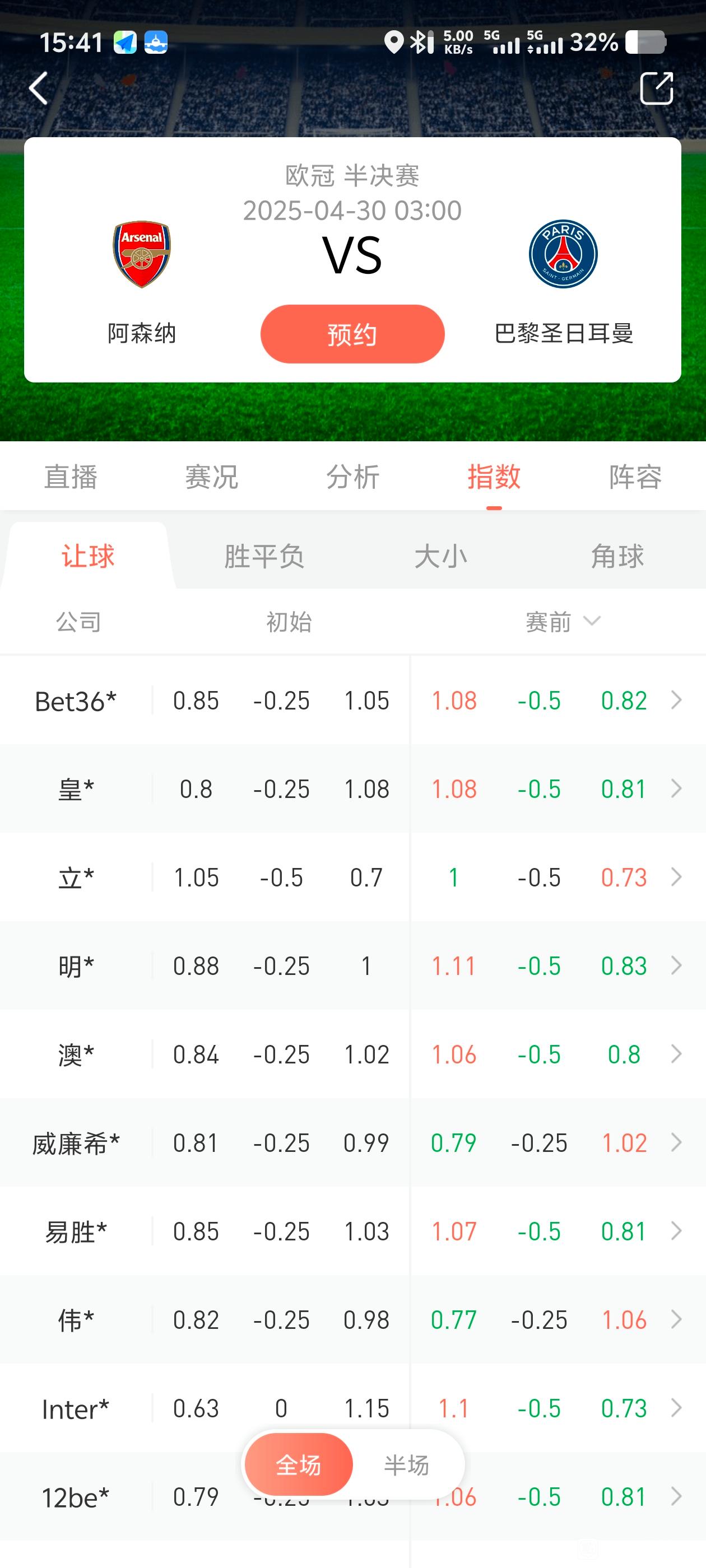Screen dimensions: 706x1568
Task: Tap the Telegram notification icon in status bar
Action: (x=126, y=43)
